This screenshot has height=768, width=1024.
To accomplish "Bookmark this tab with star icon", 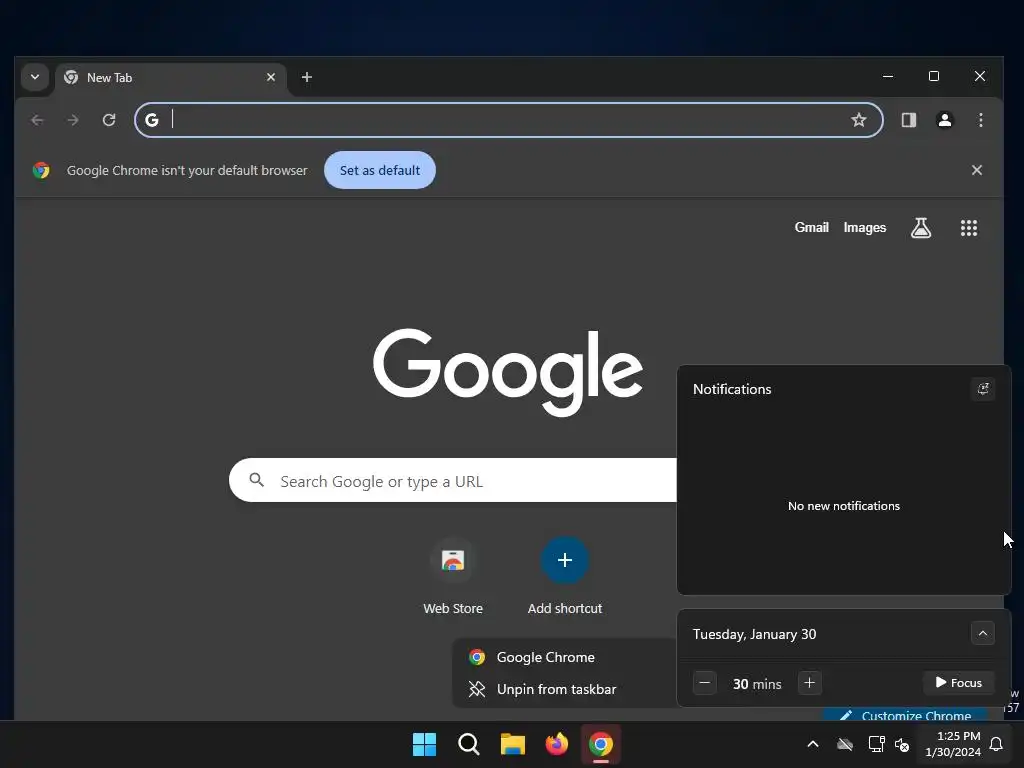I will (859, 120).
